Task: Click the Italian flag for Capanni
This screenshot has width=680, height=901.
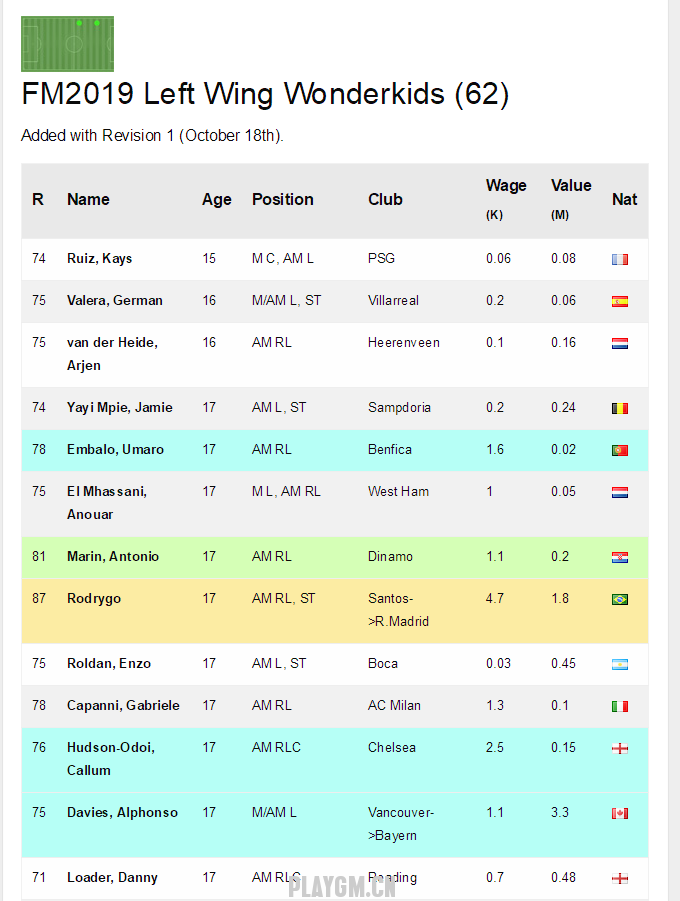Action: (x=620, y=706)
